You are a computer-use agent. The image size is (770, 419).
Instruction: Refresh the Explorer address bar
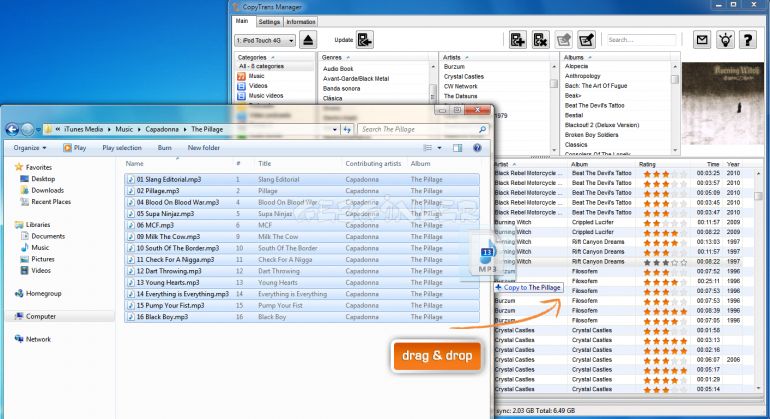click(x=348, y=129)
